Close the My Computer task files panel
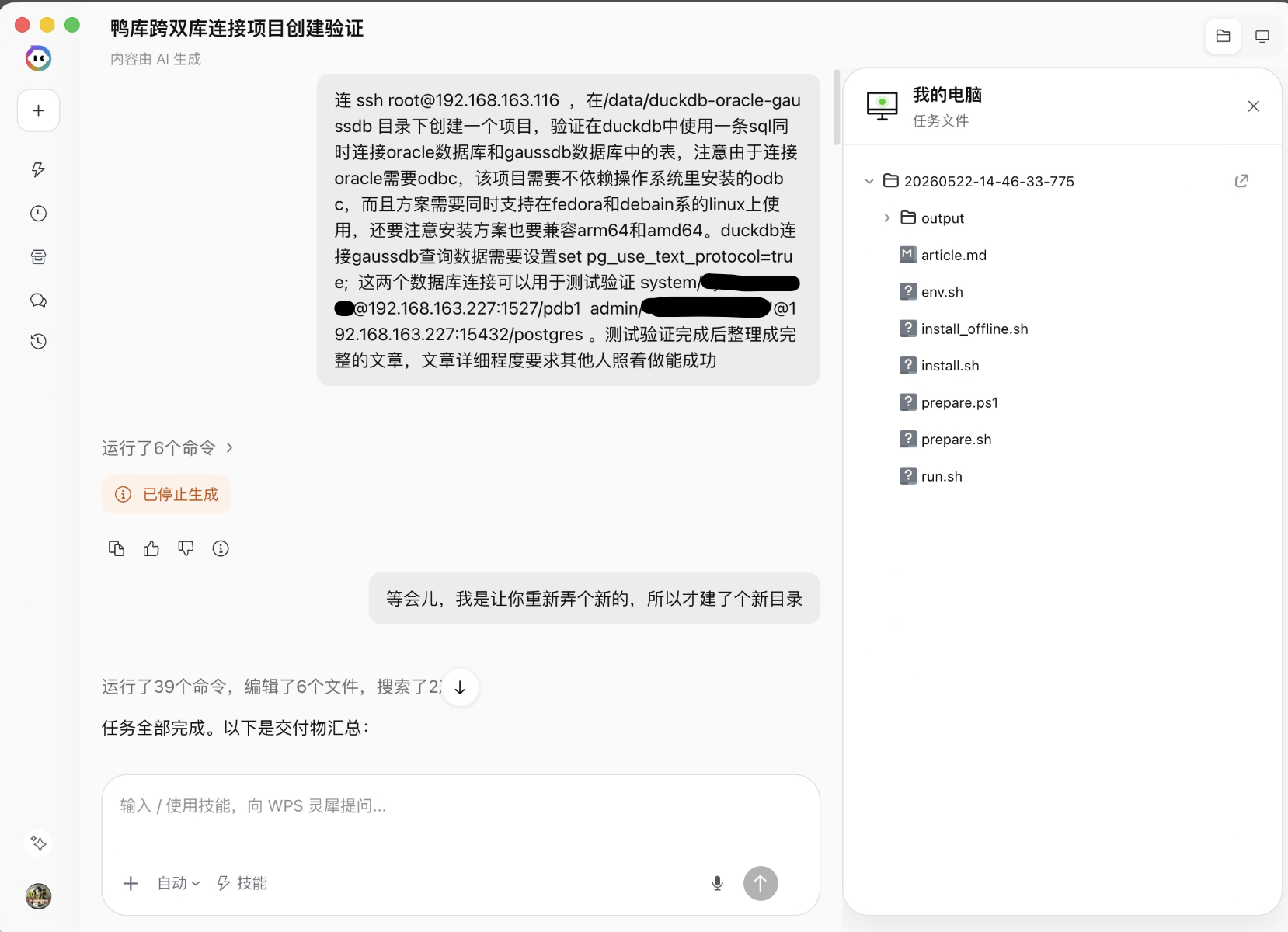The width and height of the screenshot is (1288, 932). tap(1253, 106)
